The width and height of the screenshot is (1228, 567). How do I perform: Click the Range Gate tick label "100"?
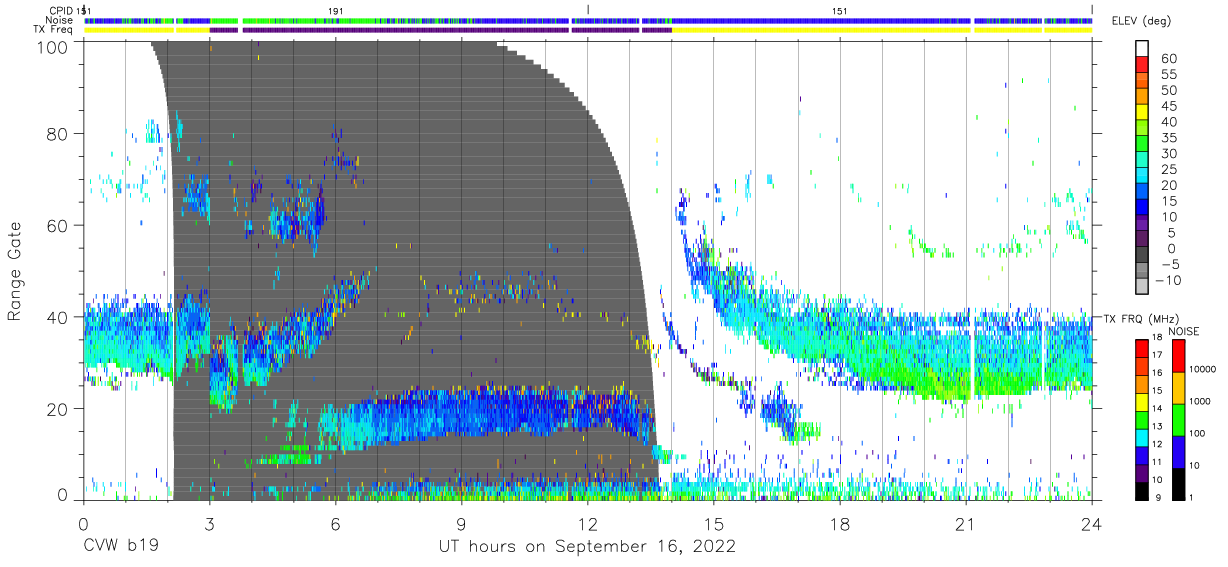53,46
